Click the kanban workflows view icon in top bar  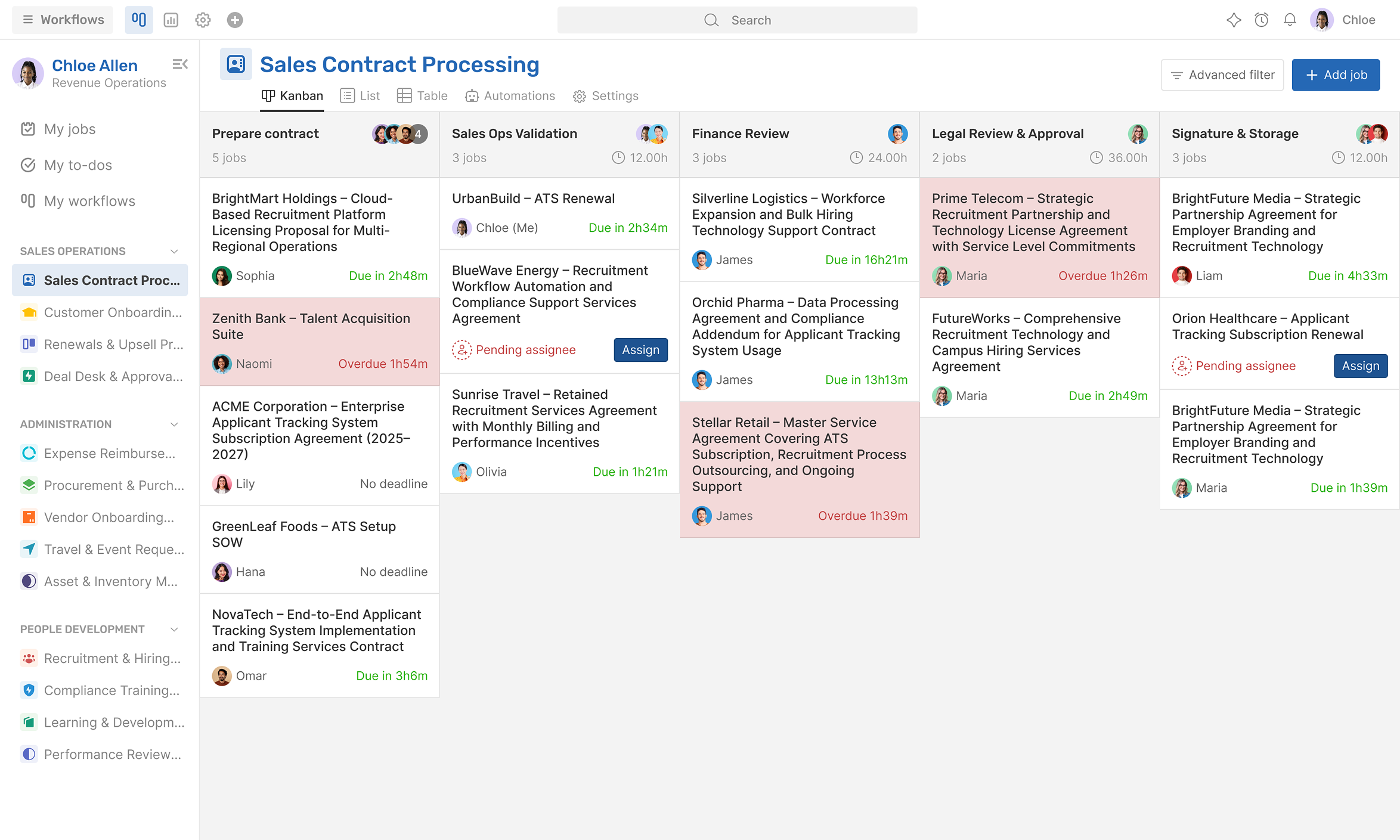[139, 20]
